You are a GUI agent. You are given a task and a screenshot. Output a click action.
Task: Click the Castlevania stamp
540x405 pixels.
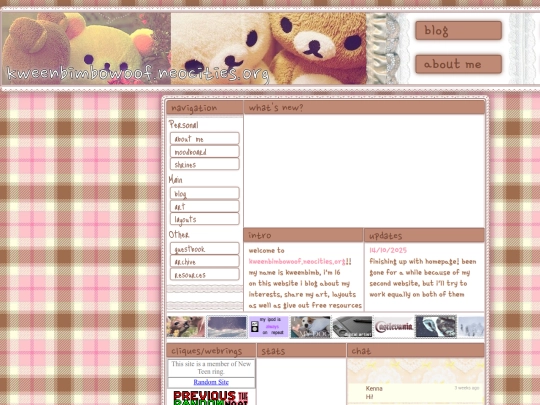(394, 326)
